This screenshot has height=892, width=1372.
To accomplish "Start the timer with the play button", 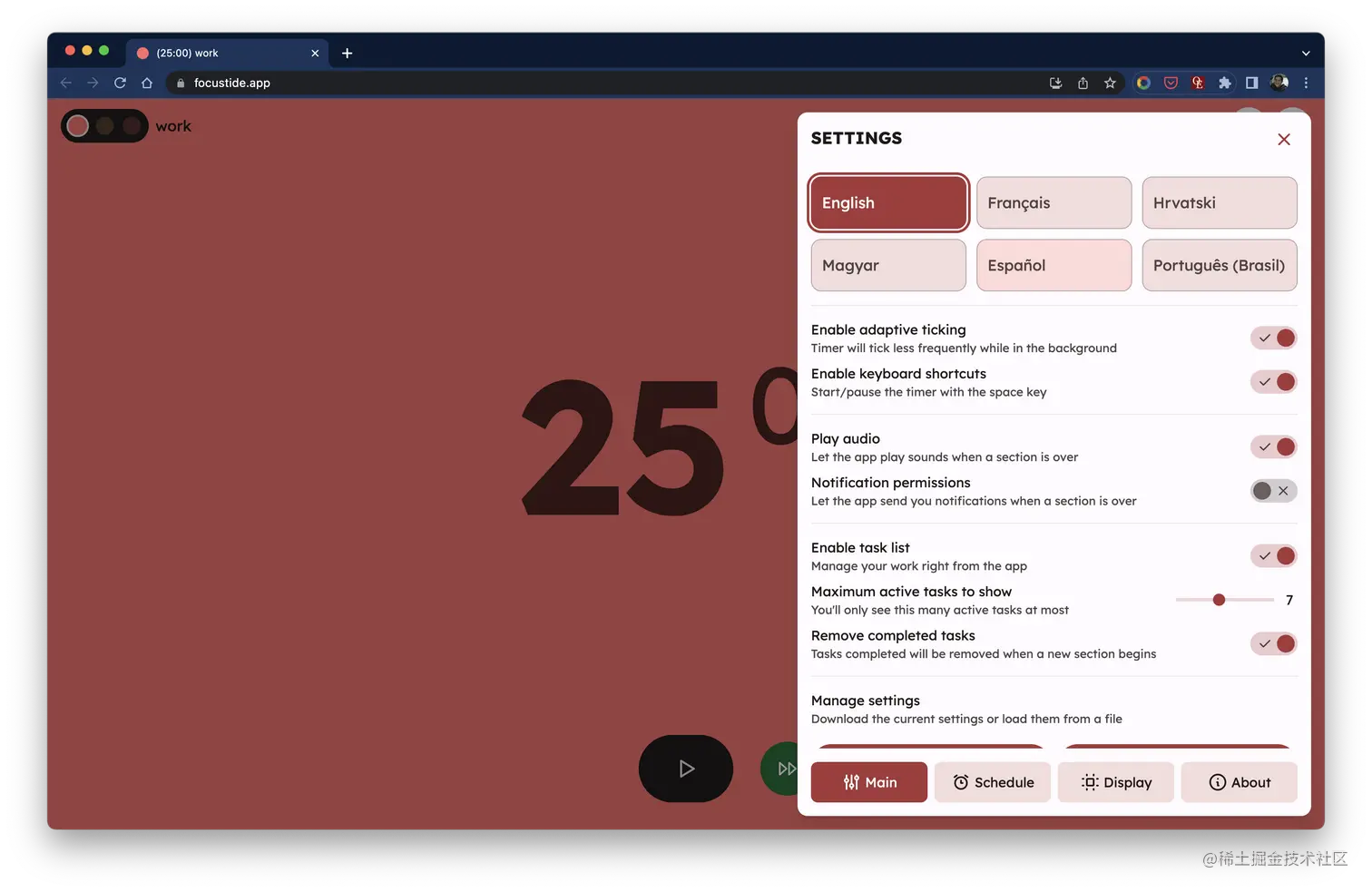I will pyautogui.click(x=685, y=769).
